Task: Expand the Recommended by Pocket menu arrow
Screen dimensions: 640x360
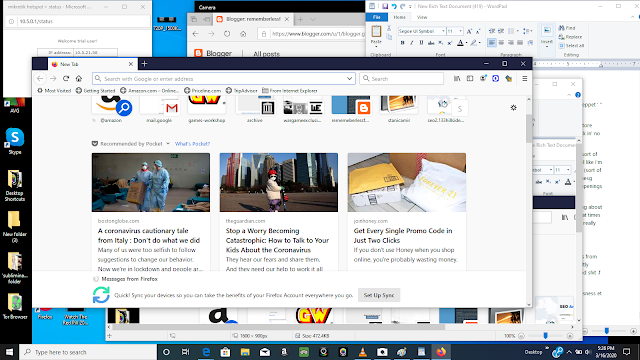Action: (168, 144)
